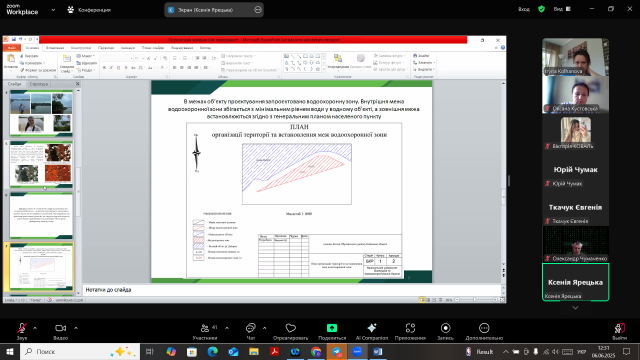640x360 pixels.
Task: Open the Конференции tab at the top
Action: (x=89, y=10)
